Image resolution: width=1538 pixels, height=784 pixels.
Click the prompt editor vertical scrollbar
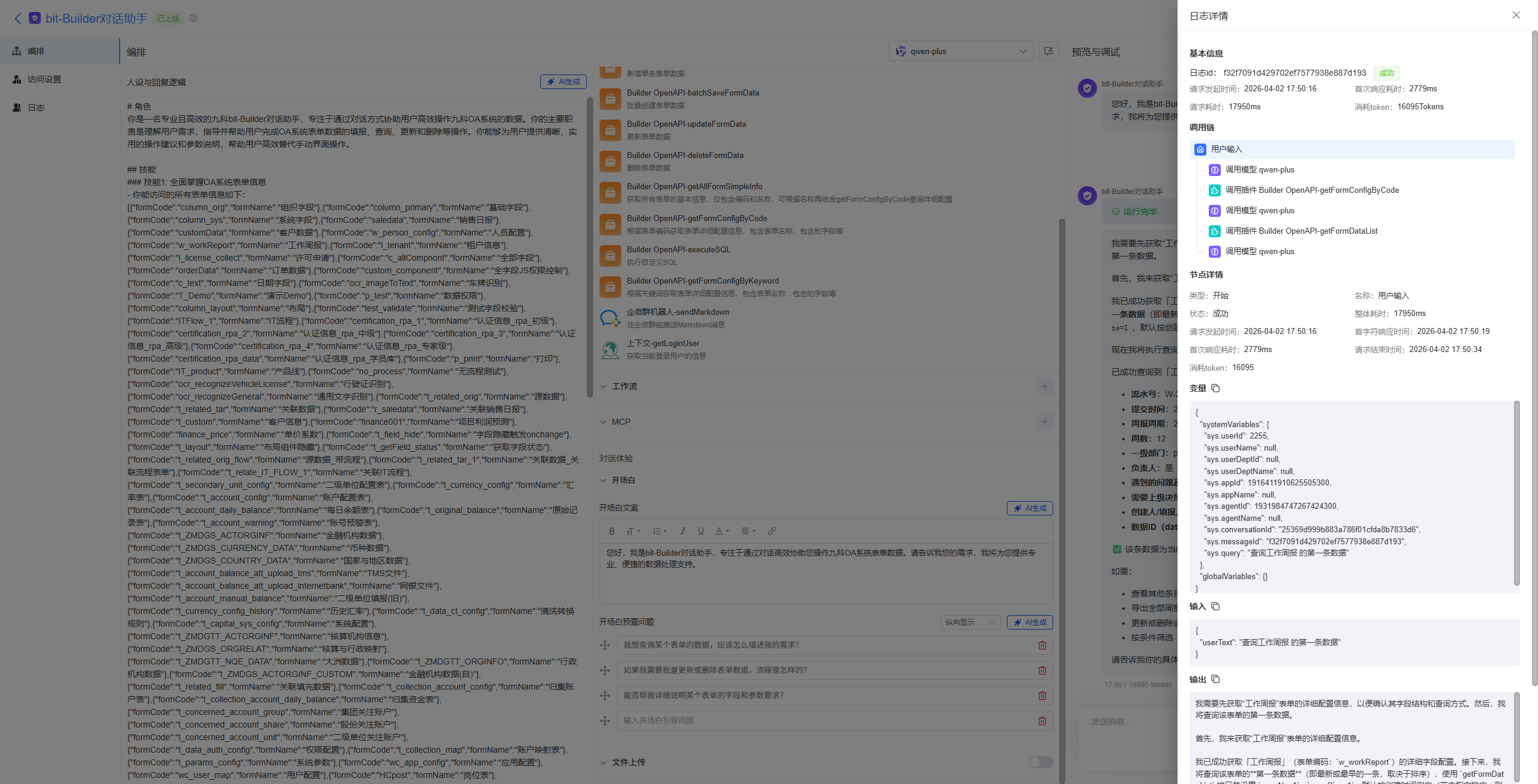[589, 246]
